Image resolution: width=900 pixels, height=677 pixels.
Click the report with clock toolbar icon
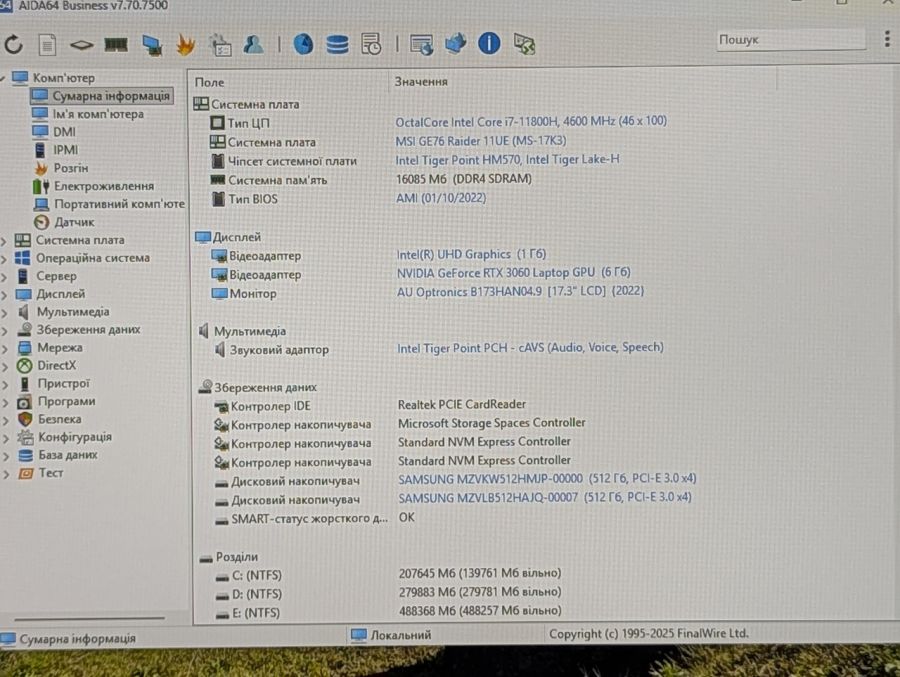(x=371, y=44)
